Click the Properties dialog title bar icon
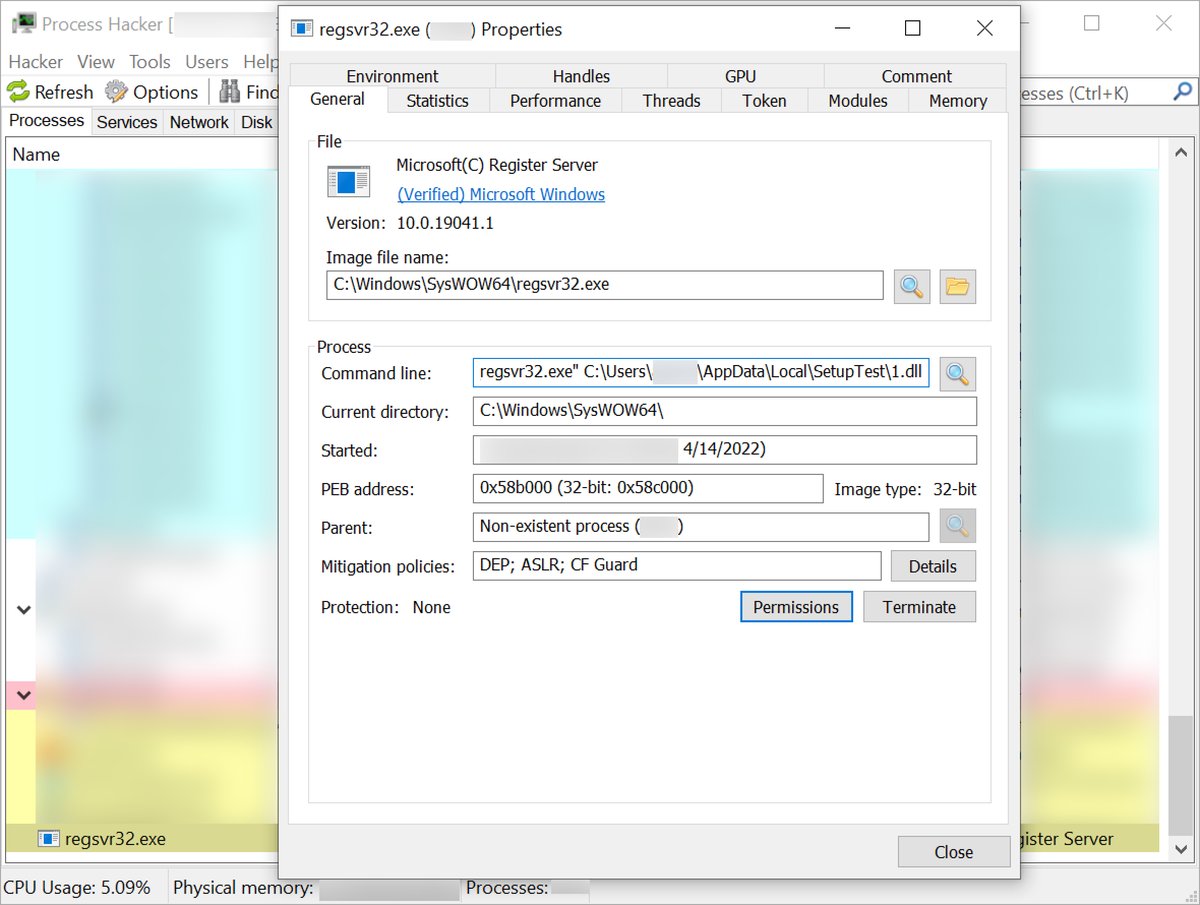This screenshot has width=1200, height=905. (301, 29)
